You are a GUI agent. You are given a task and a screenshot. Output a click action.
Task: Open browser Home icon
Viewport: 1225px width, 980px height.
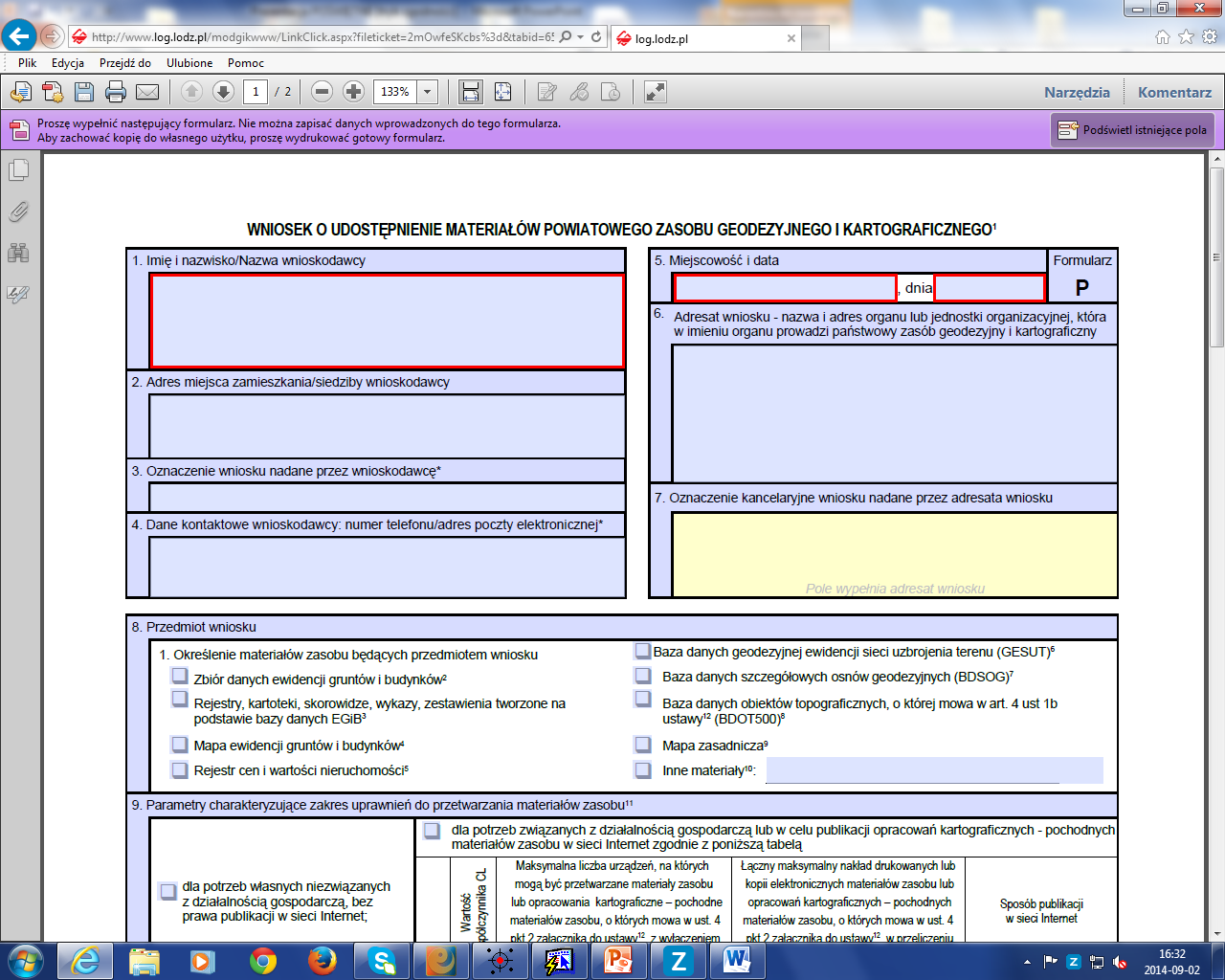coord(1162,37)
